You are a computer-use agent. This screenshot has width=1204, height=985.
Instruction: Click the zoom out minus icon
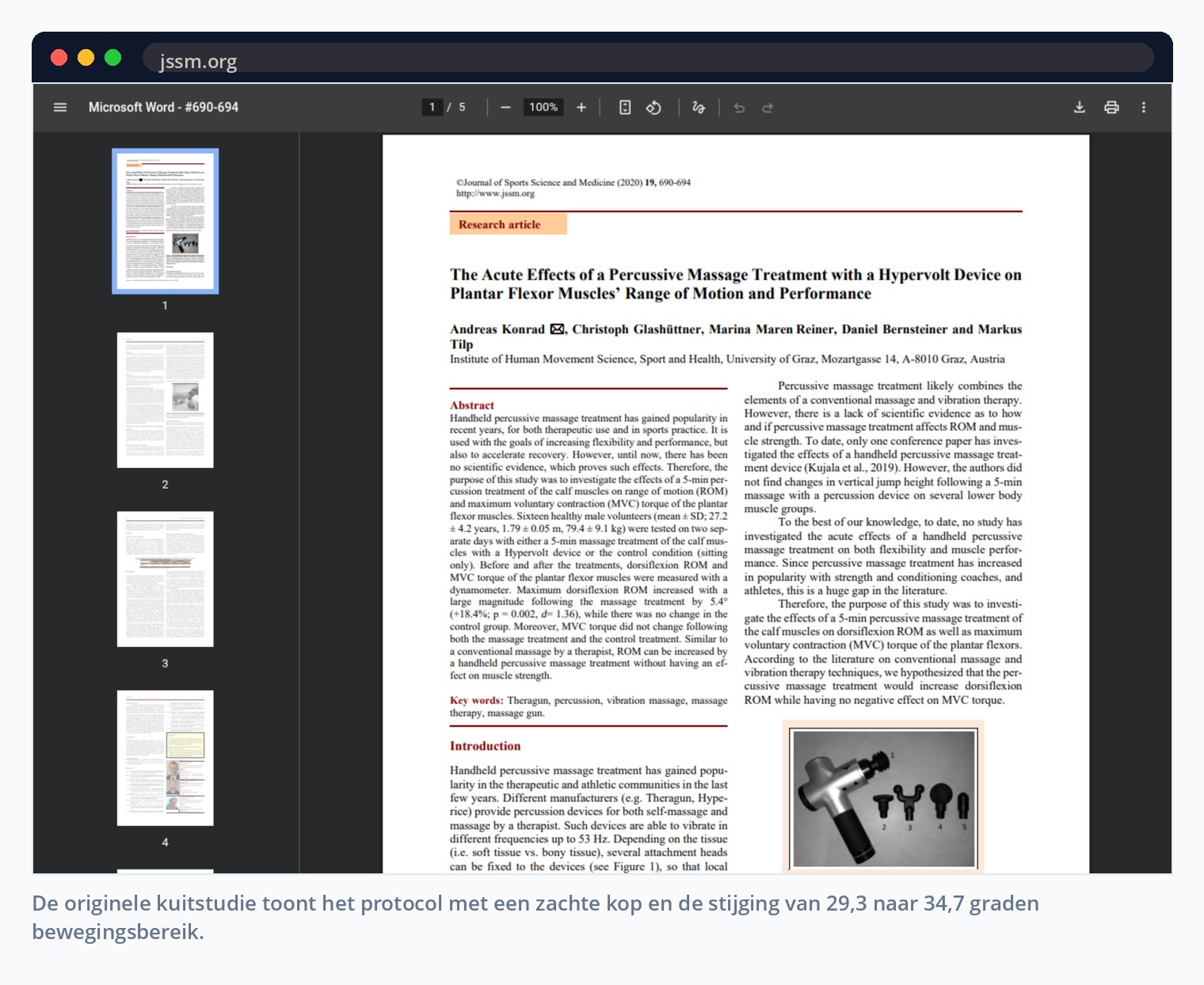click(x=505, y=107)
